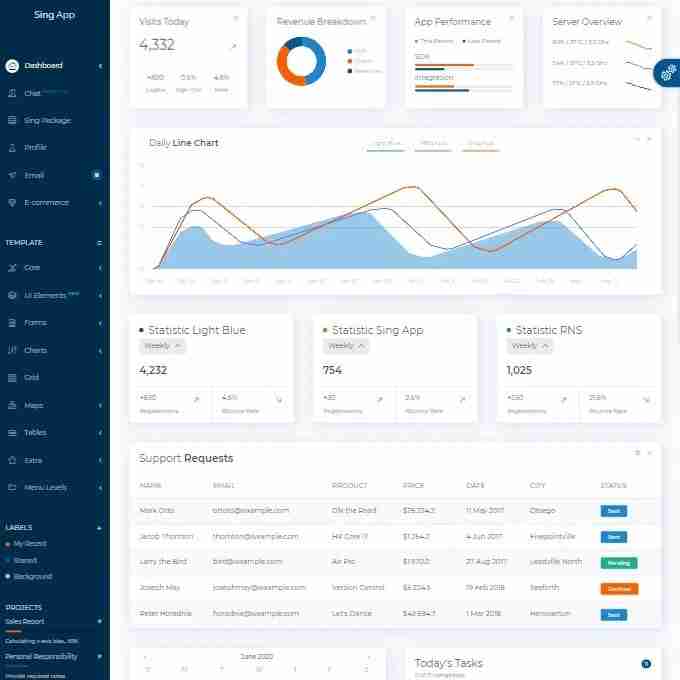Image resolution: width=680 pixels, height=680 pixels.
Task: Click the Sing Package sidebar icon
Action: tap(12, 120)
